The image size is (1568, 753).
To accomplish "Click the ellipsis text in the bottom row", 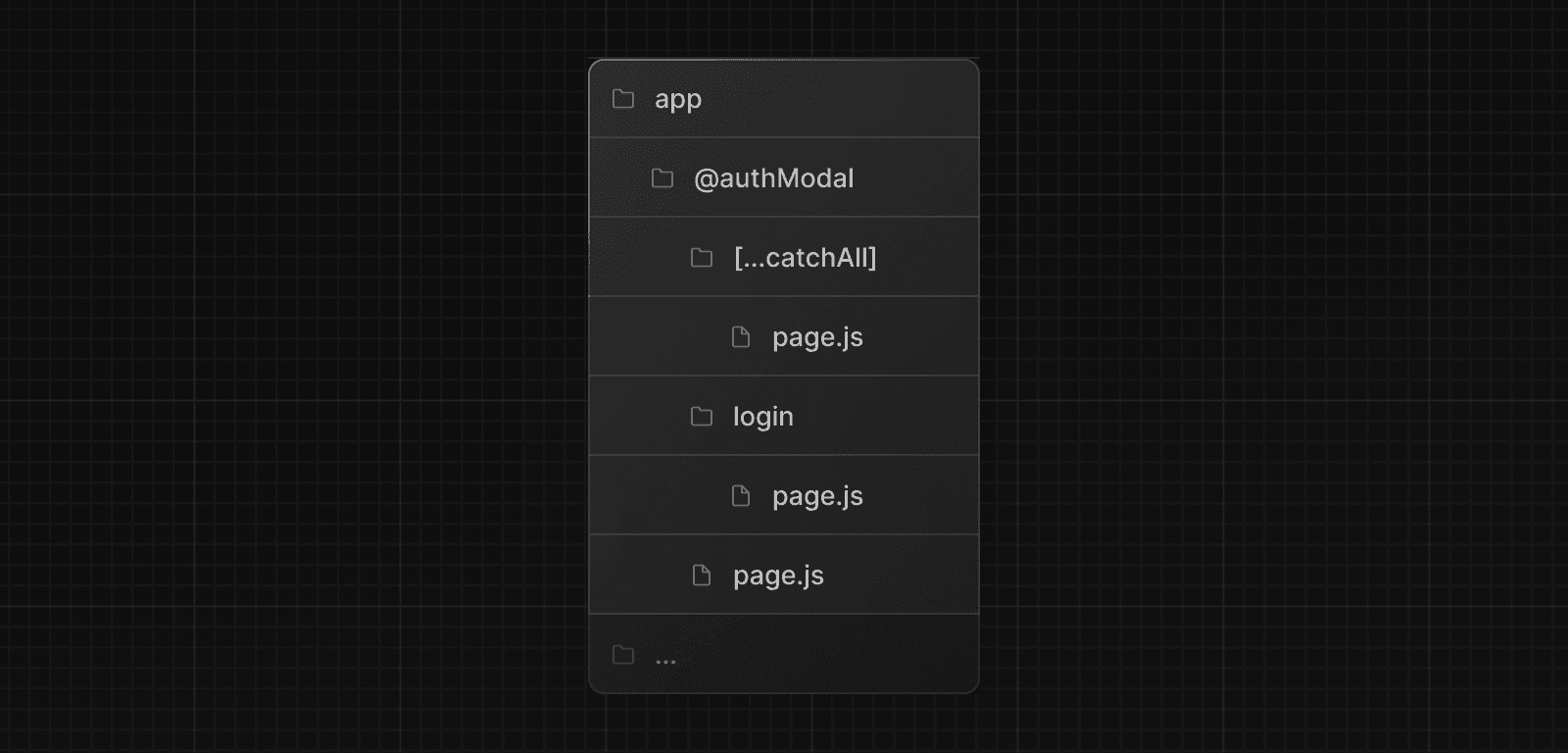I will (x=665, y=661).
